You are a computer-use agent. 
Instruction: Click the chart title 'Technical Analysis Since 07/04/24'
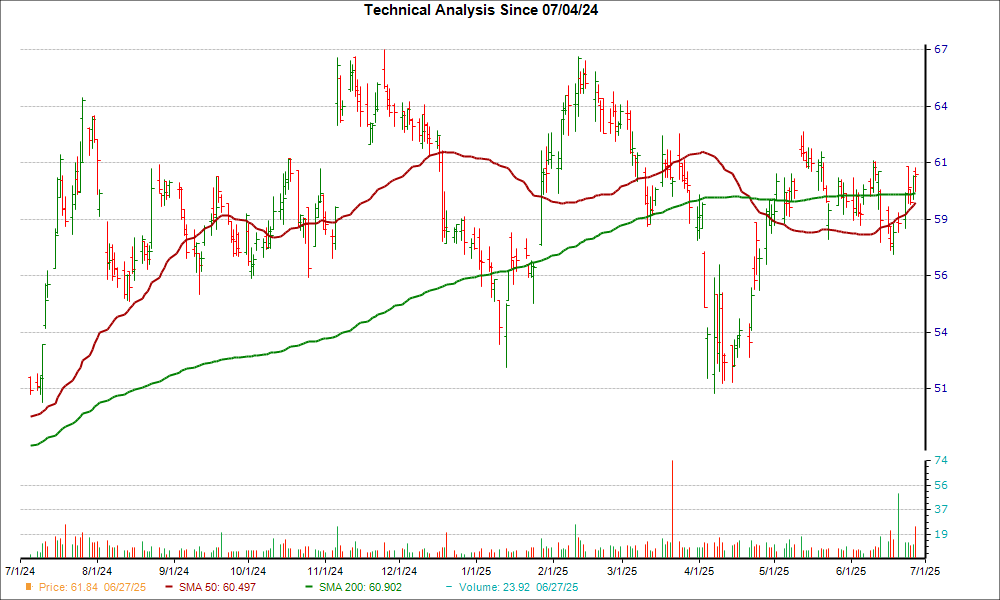[481, 10]
